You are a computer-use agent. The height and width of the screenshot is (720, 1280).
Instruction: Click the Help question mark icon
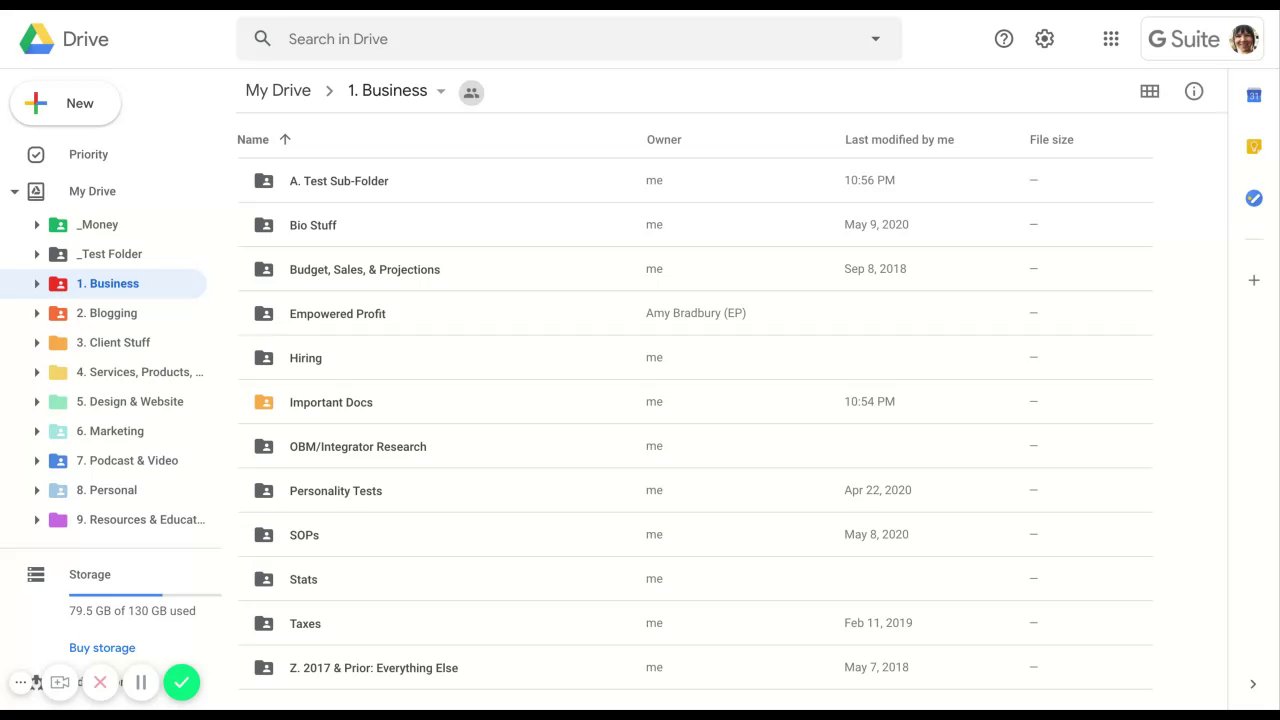(1004, 39)
